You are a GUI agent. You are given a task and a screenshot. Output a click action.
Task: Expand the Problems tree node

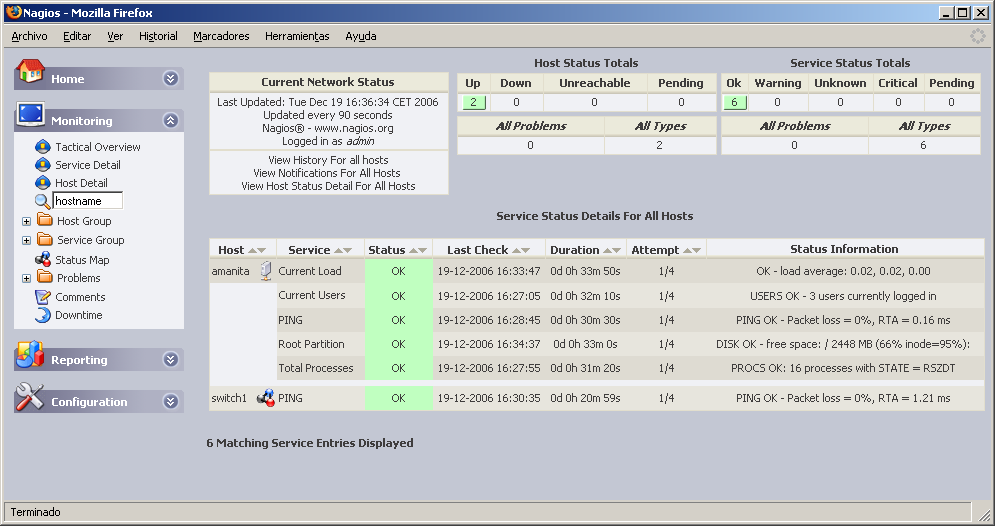point(26,278)
